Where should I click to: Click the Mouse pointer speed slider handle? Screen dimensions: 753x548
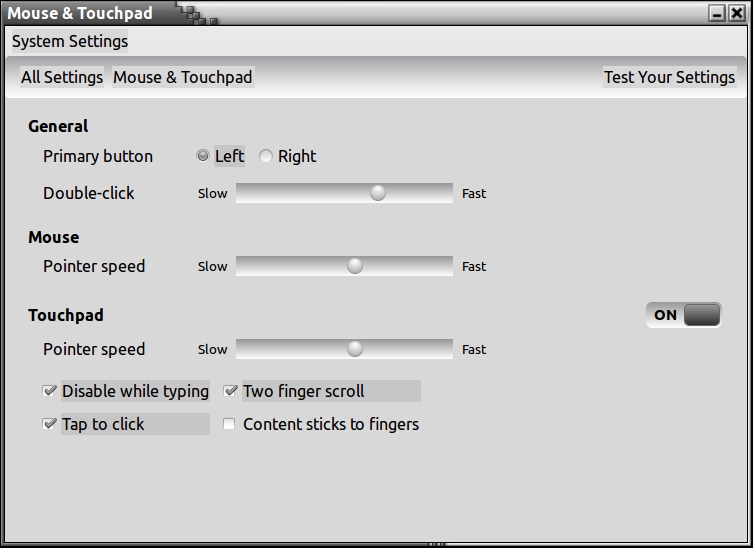(x=355, y=266)
